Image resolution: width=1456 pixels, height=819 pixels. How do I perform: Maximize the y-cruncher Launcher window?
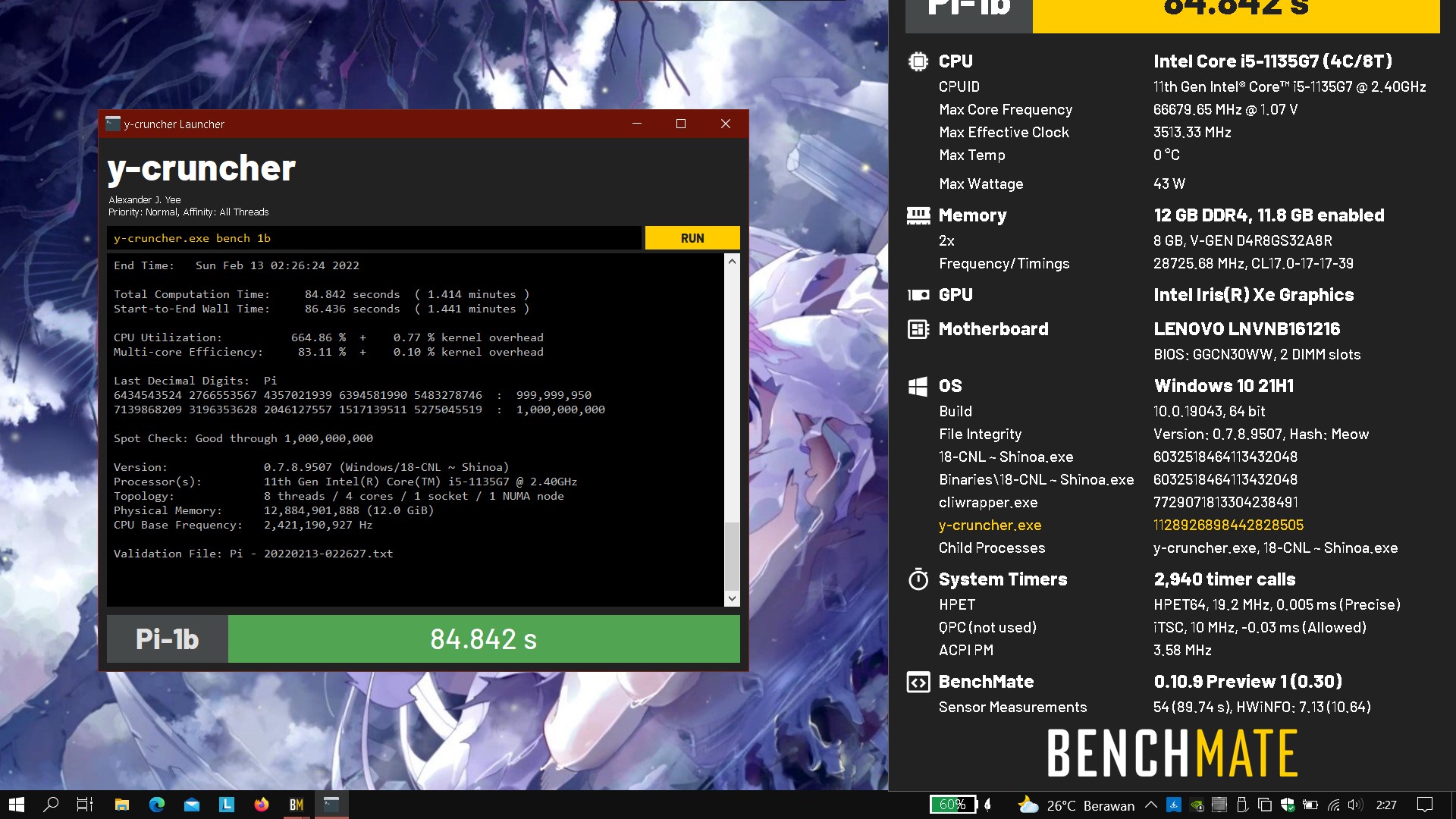coord(681,124)
